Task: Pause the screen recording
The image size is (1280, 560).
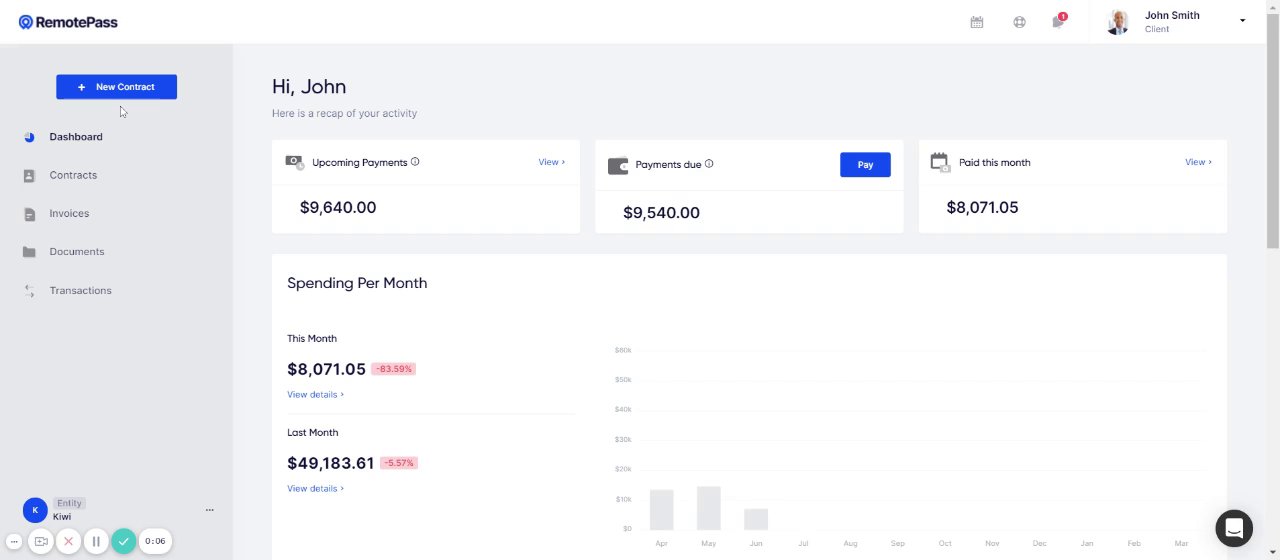Action: tap(96, 541)
